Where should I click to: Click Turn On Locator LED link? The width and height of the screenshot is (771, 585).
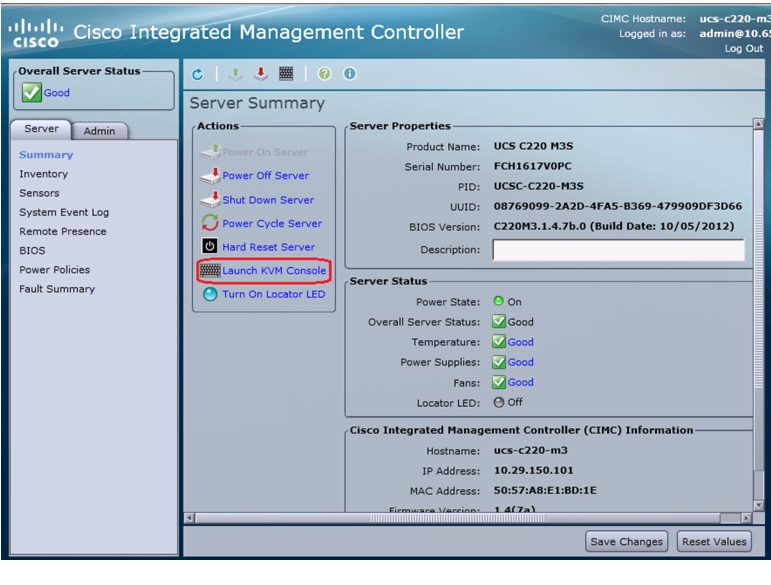coord(273,294)
